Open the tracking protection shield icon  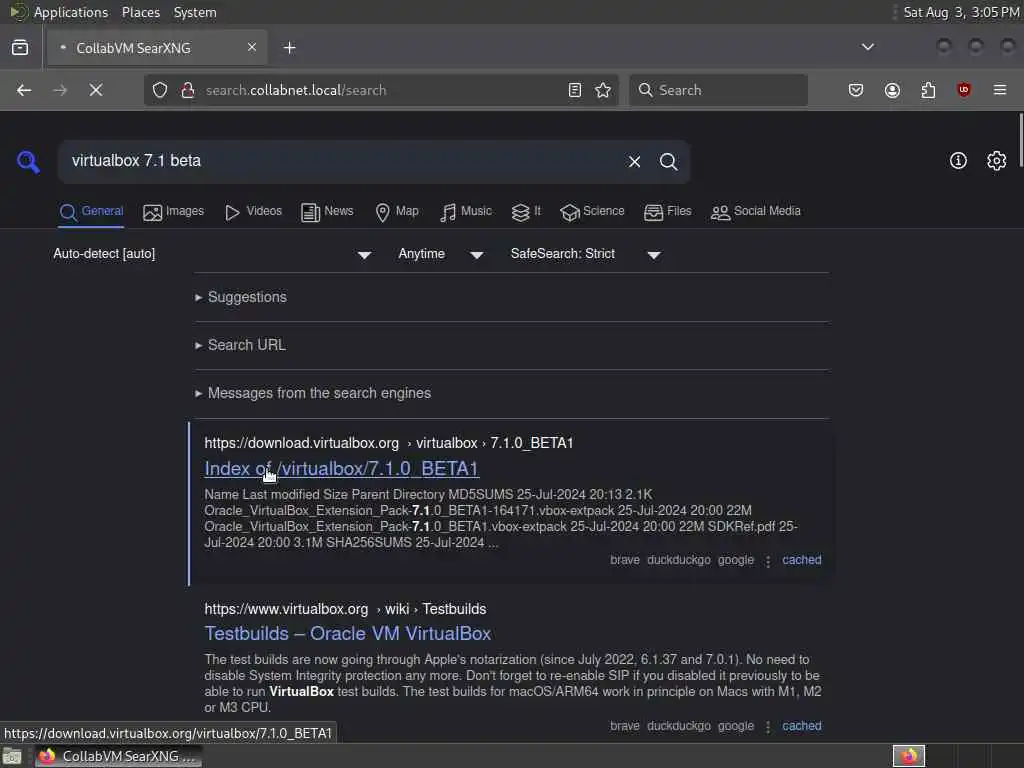(x=160, y=90)
